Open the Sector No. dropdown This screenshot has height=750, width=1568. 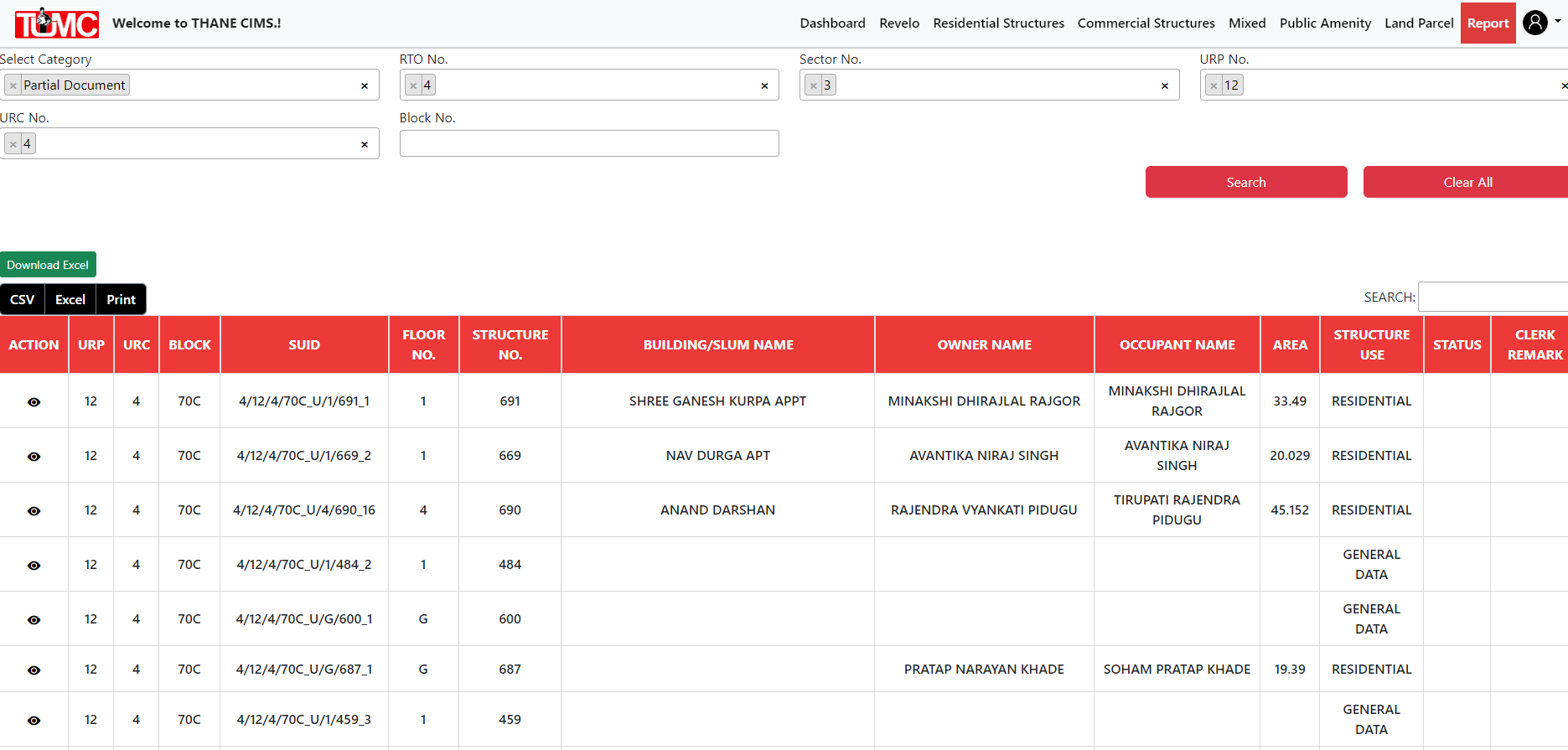[990, 85]
